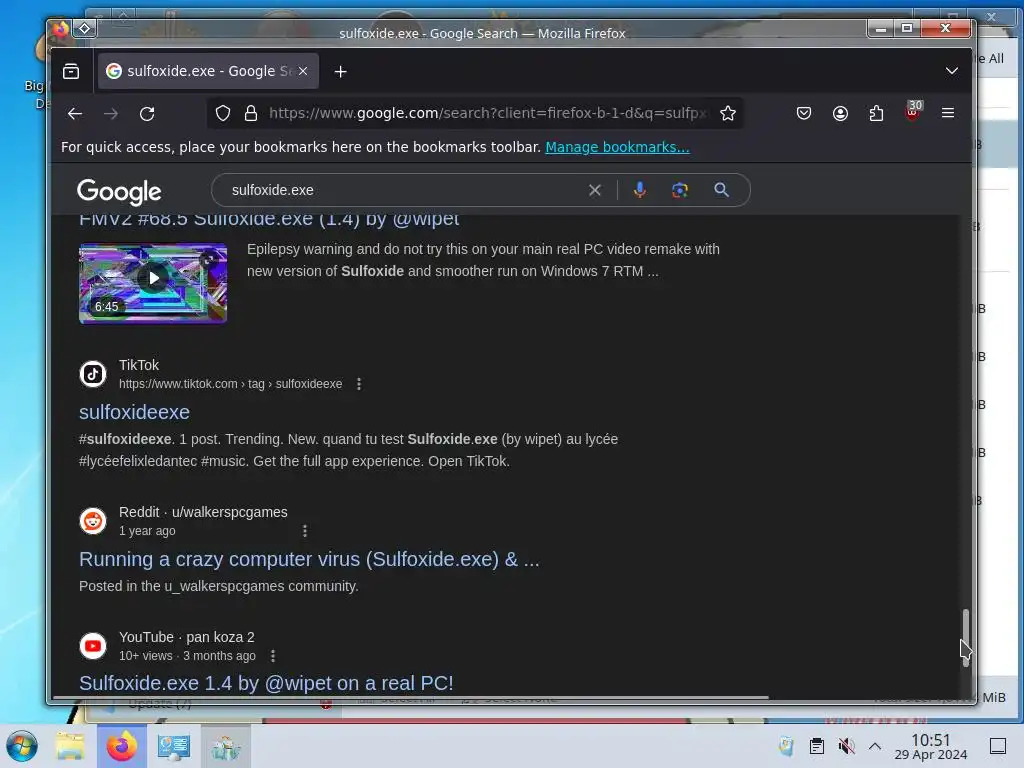The width and height of the screenshot is (1024, 768).
Task: Click the muted volume tray icon
Action: (x=846, y=746)
